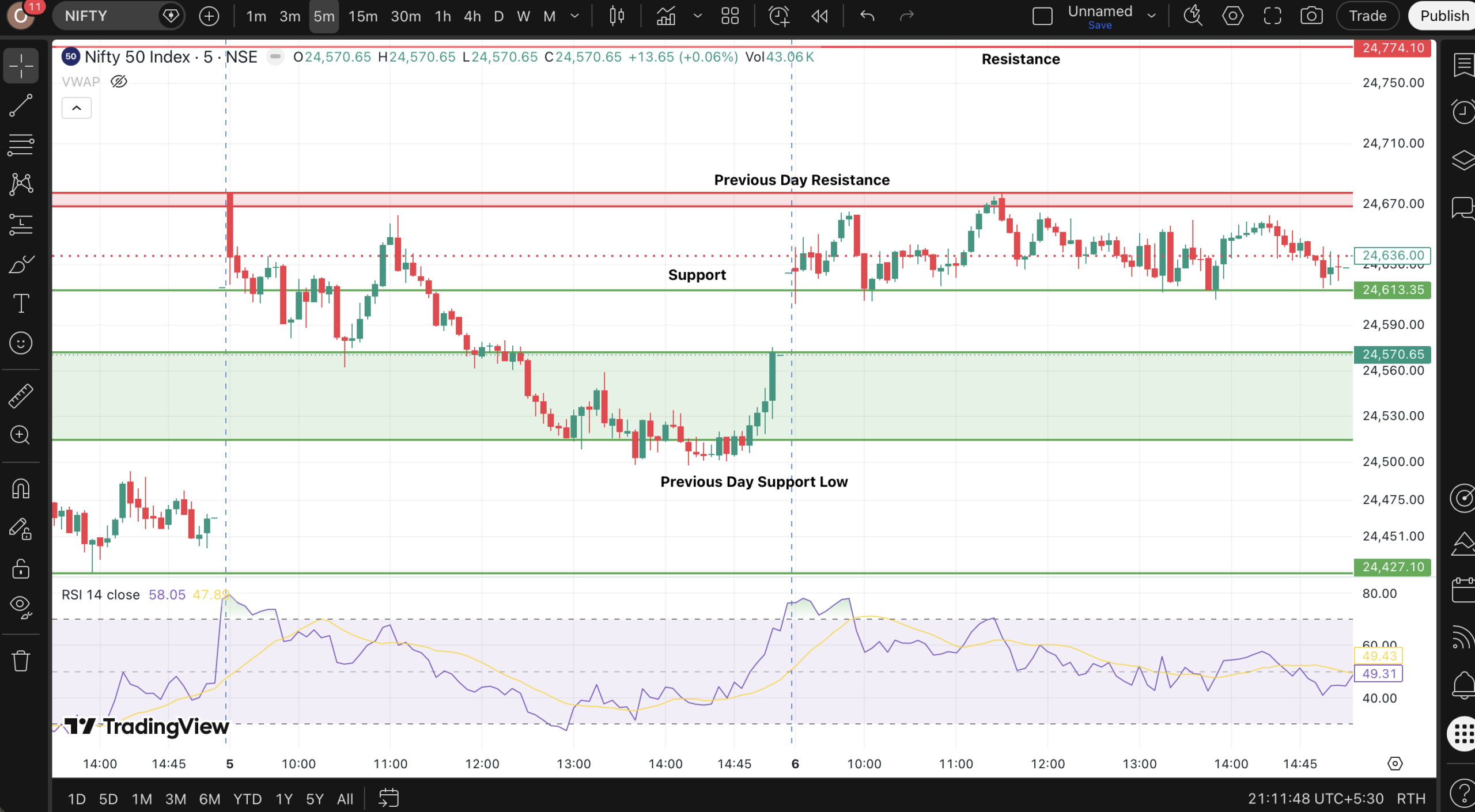Open the indicator templates grid
The height and width of the screenshot is (812, 1475).
pos(730,16)
